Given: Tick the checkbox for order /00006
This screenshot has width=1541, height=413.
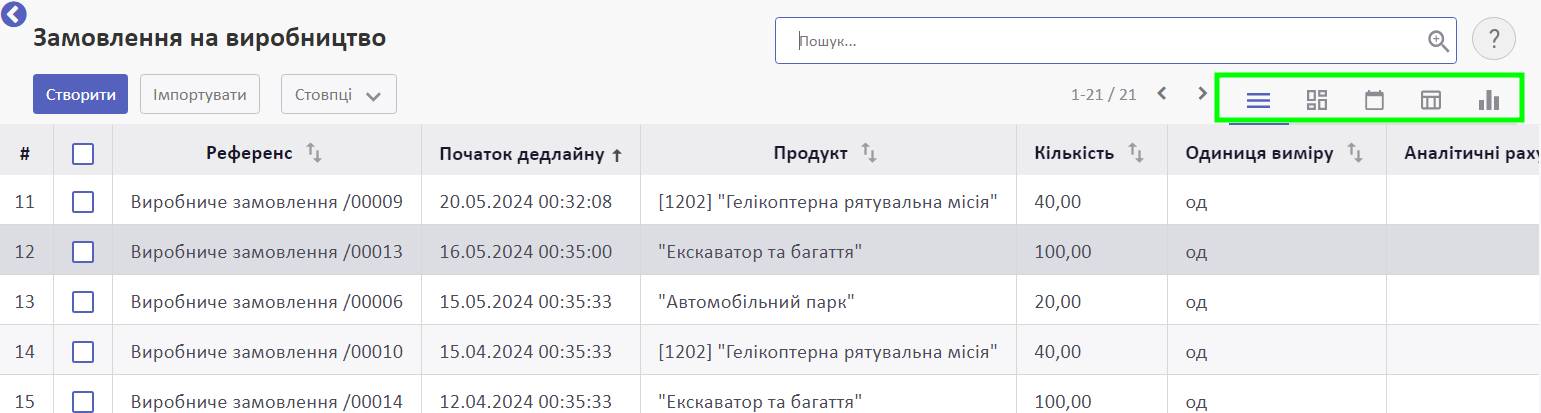Looking at the screenshot, I should [83, 301].
